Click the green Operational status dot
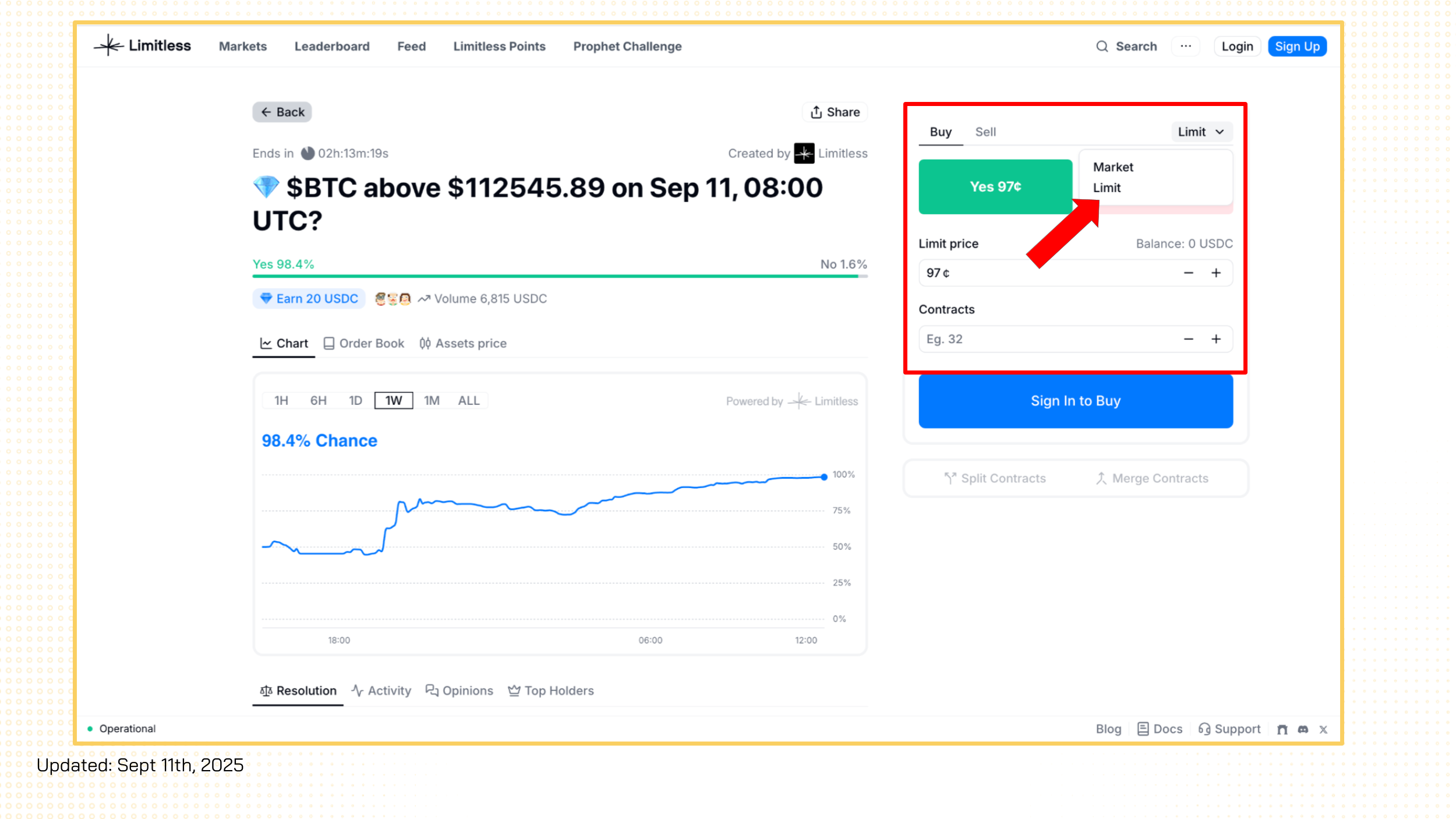 90,729
